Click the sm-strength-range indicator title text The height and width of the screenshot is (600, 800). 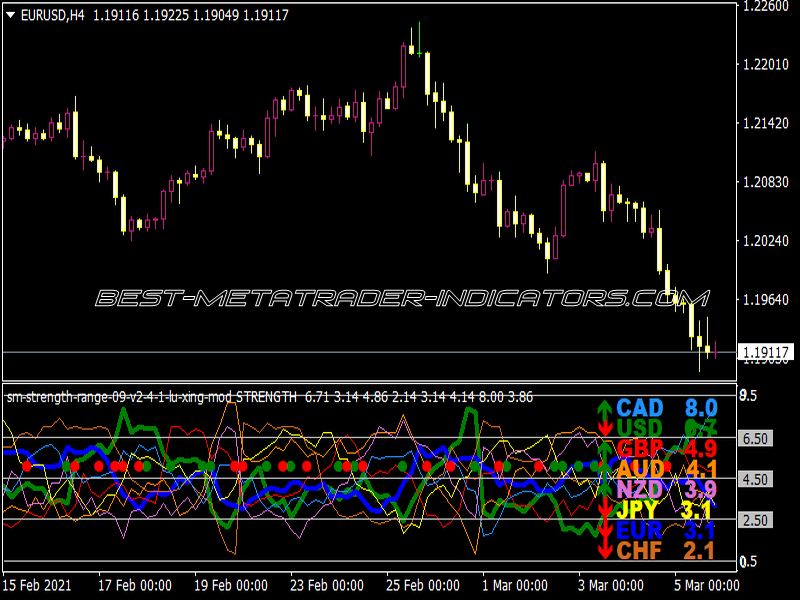(152, 397)
